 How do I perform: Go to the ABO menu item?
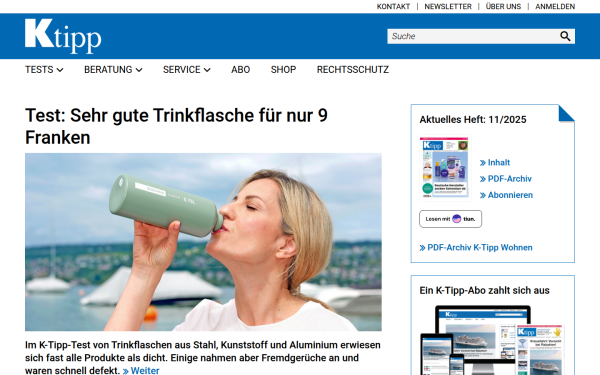(240, 70)
